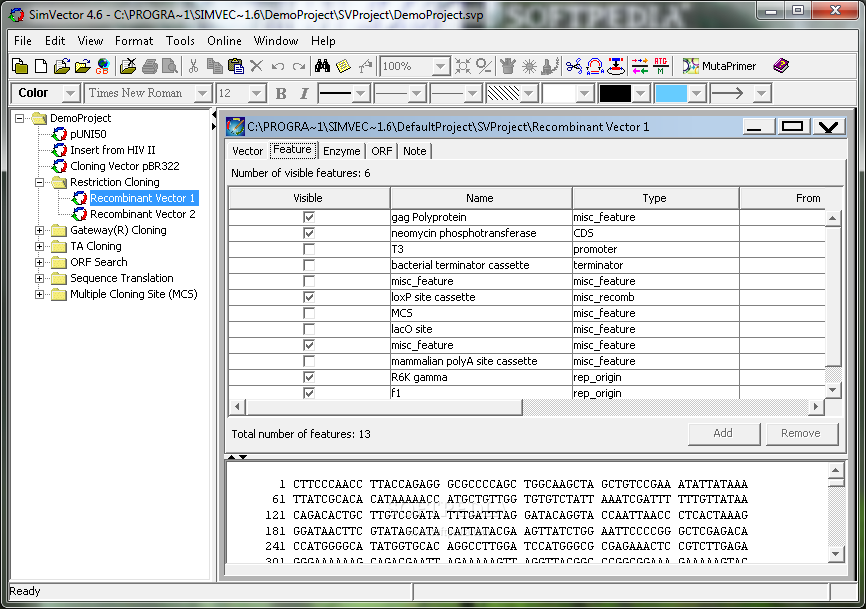Open the font size 12 dropdown

click(x=256, y=93)
